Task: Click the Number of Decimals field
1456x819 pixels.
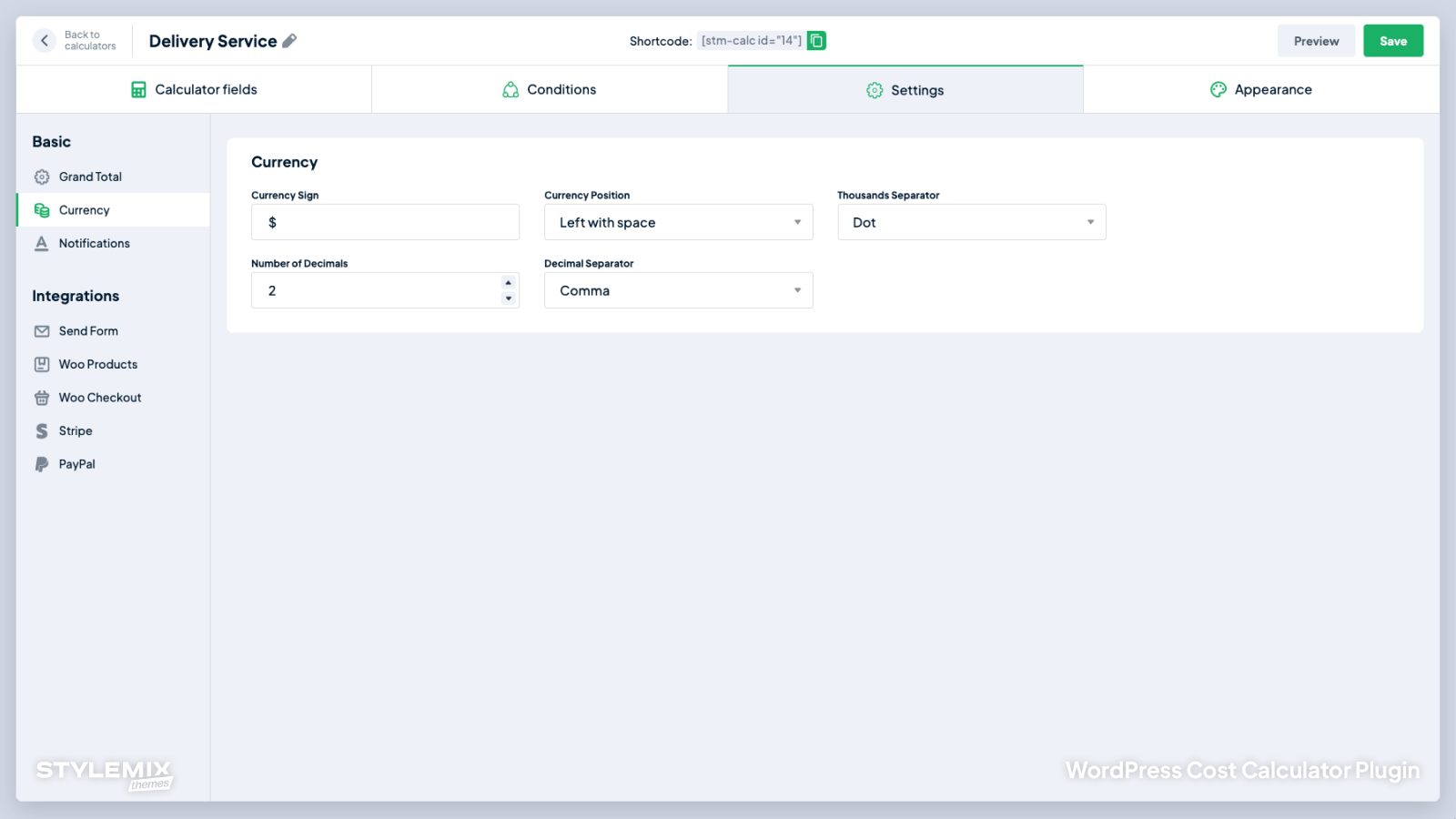Action: tap(386, 290)
